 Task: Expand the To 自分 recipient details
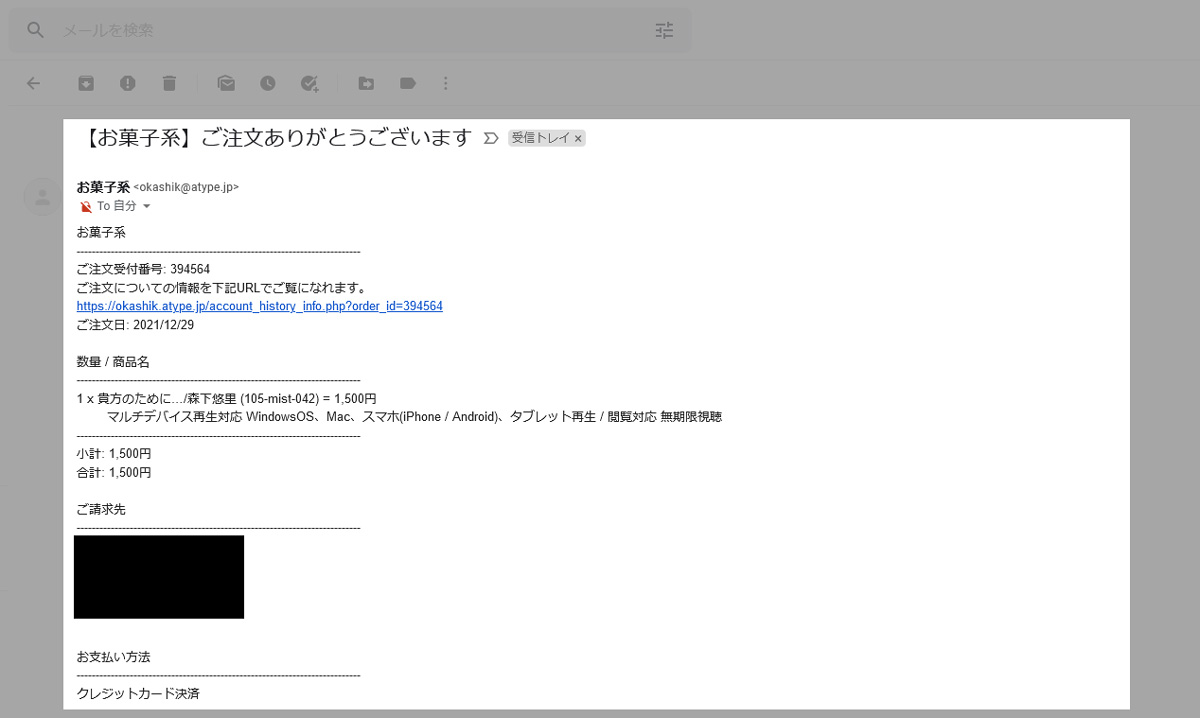click(x=146, y=206)
